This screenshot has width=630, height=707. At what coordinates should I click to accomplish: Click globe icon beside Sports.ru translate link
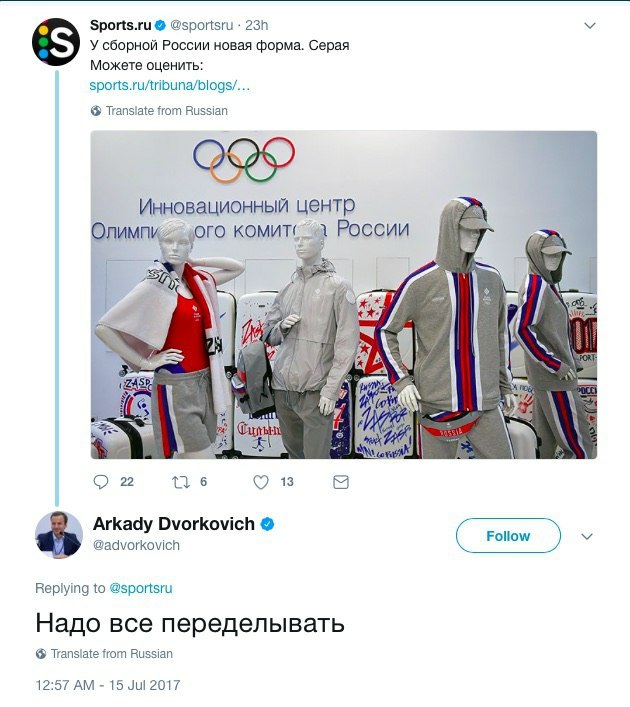96,111
